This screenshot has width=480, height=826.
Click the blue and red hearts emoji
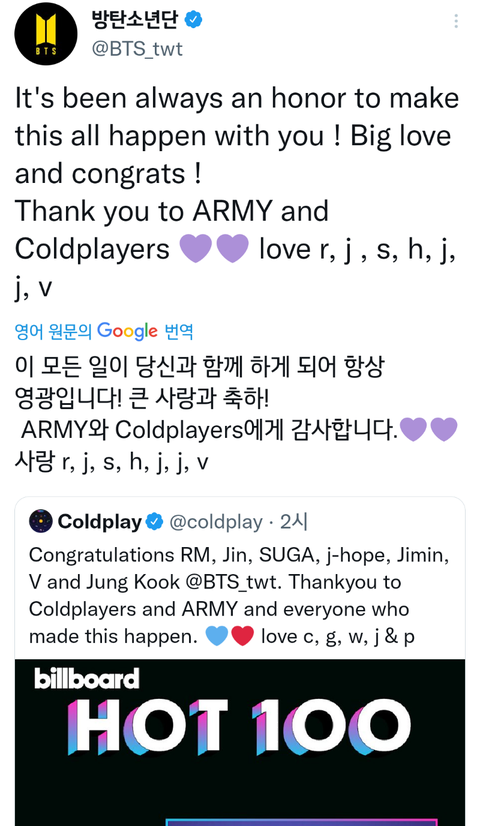click(x=229, y=636)
